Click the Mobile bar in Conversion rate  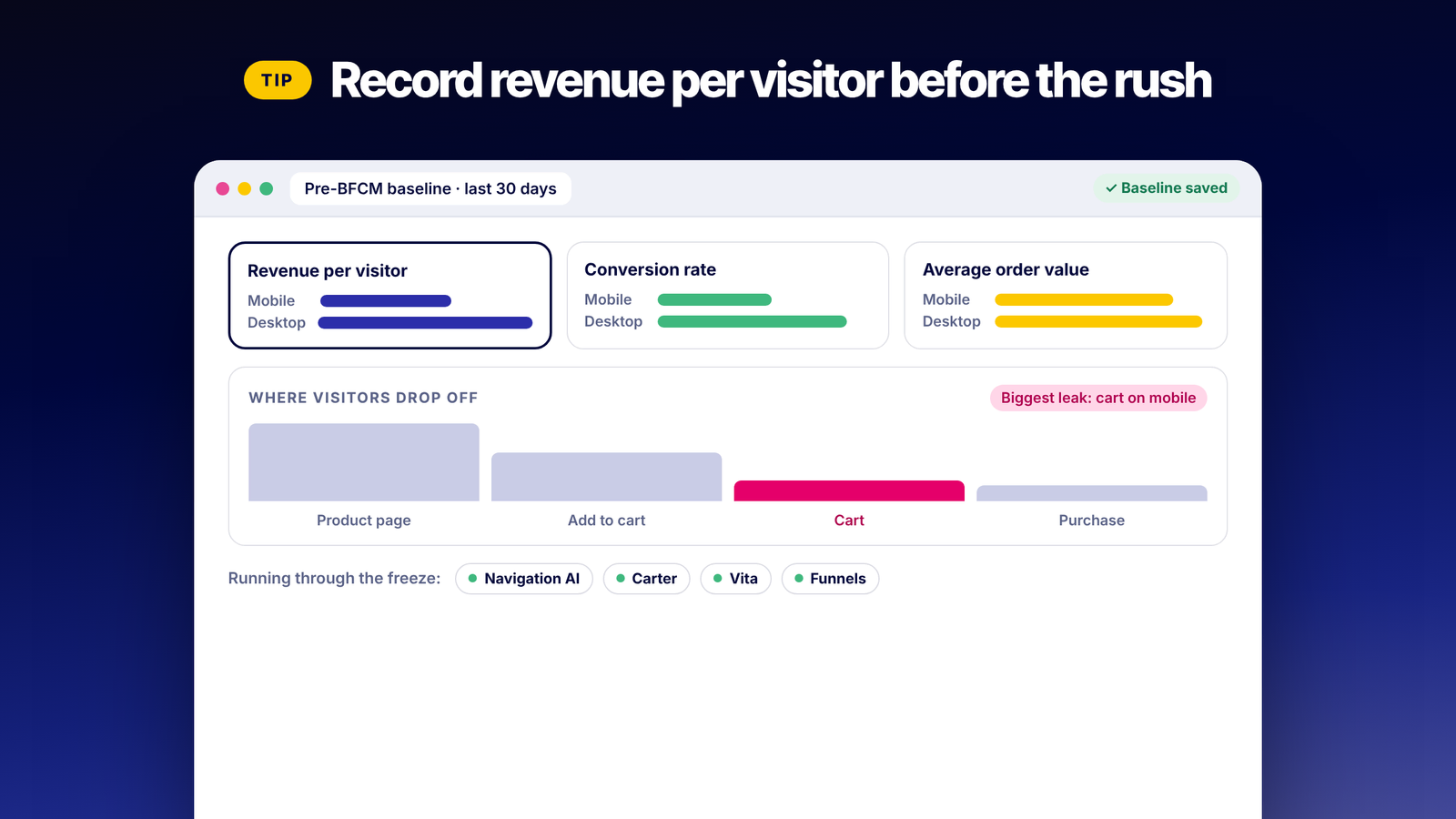[714, 299]
